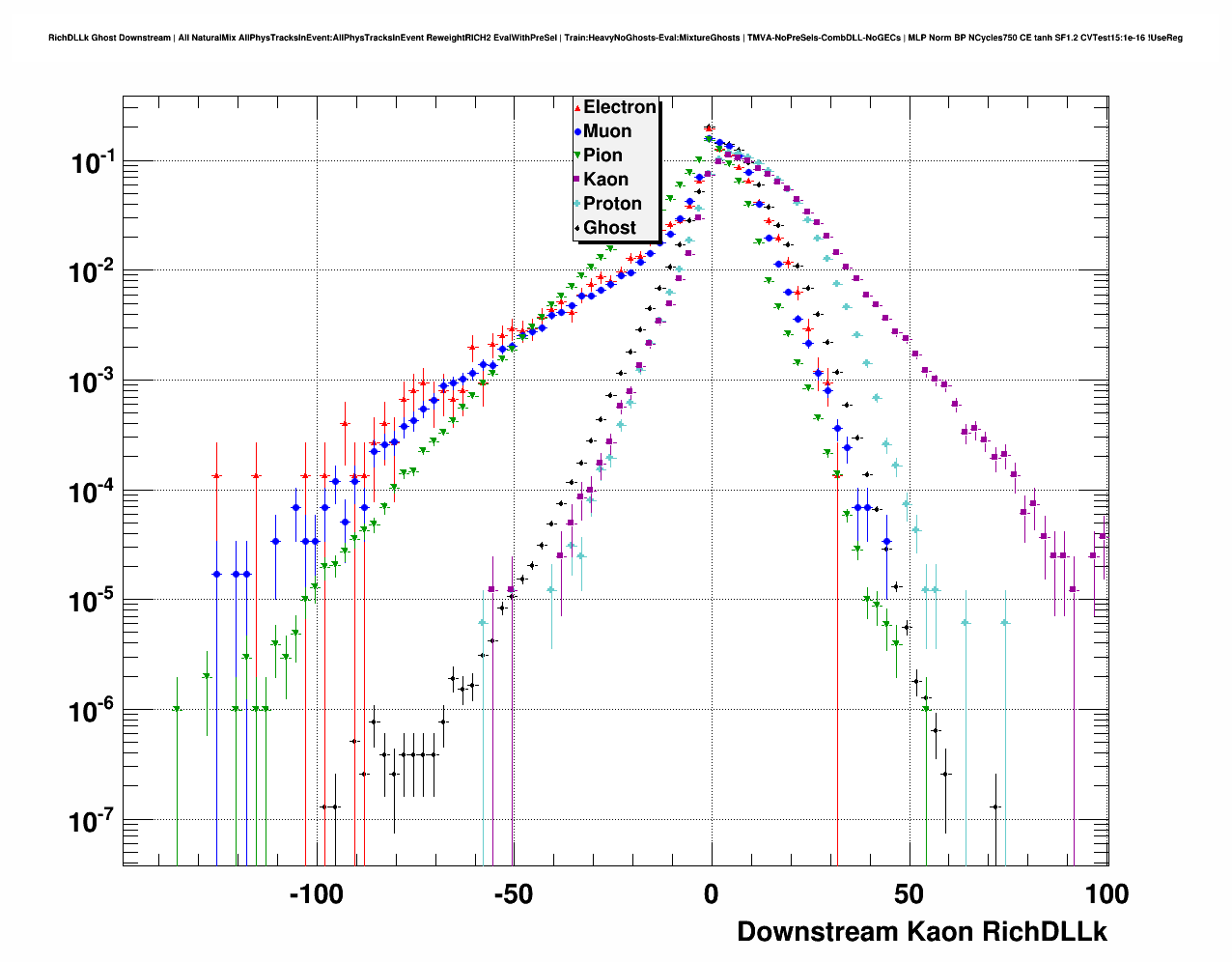Click the -100 x-axis tick label
Screen dimensions: 1232x962
317,894
